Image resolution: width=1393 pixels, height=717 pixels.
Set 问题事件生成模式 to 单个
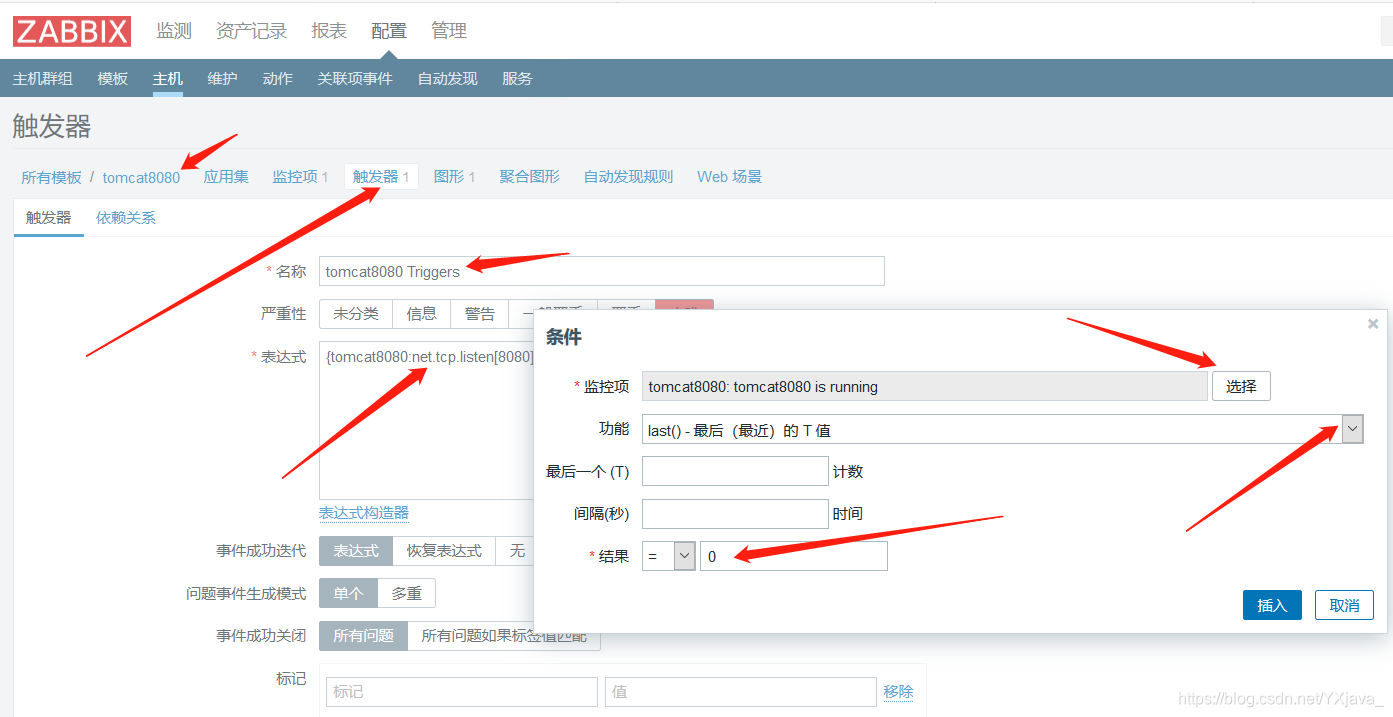pyautogui.click(x=348, y=593)
